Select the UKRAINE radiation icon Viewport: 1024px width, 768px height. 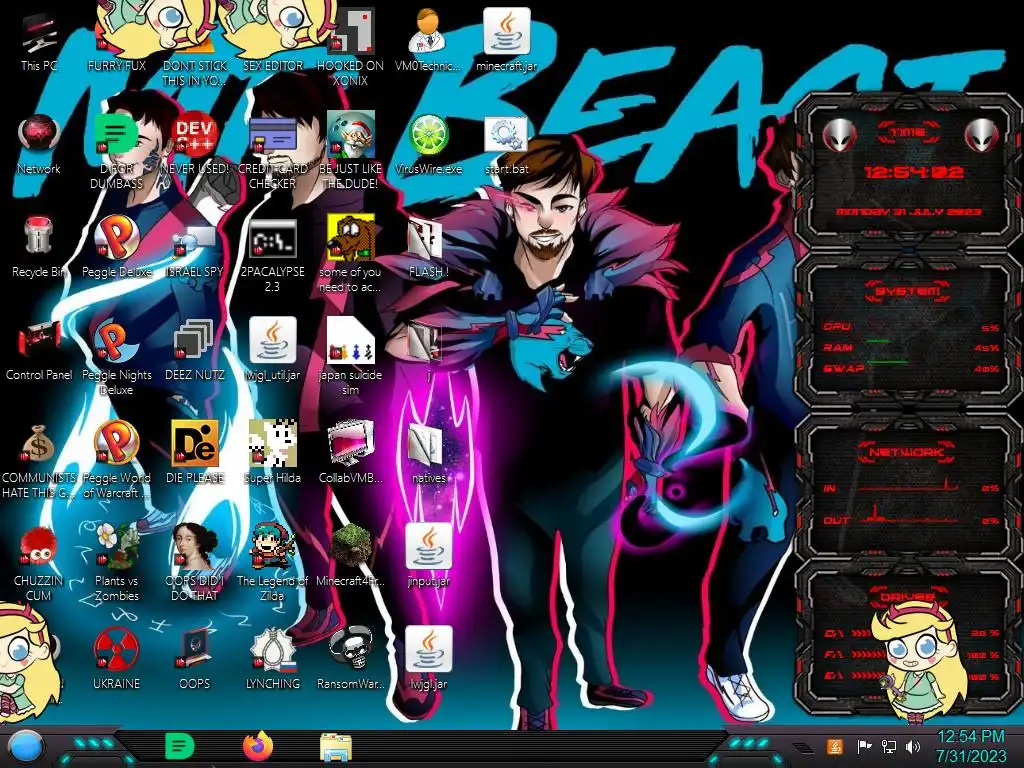click(116, 660)
